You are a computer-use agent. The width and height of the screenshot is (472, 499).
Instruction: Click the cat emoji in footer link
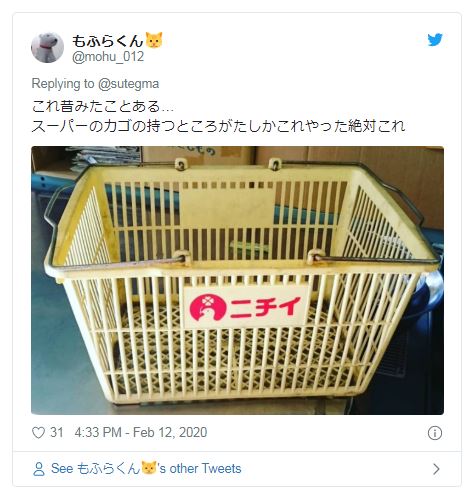pyautogui.click(x=149, y=468)
